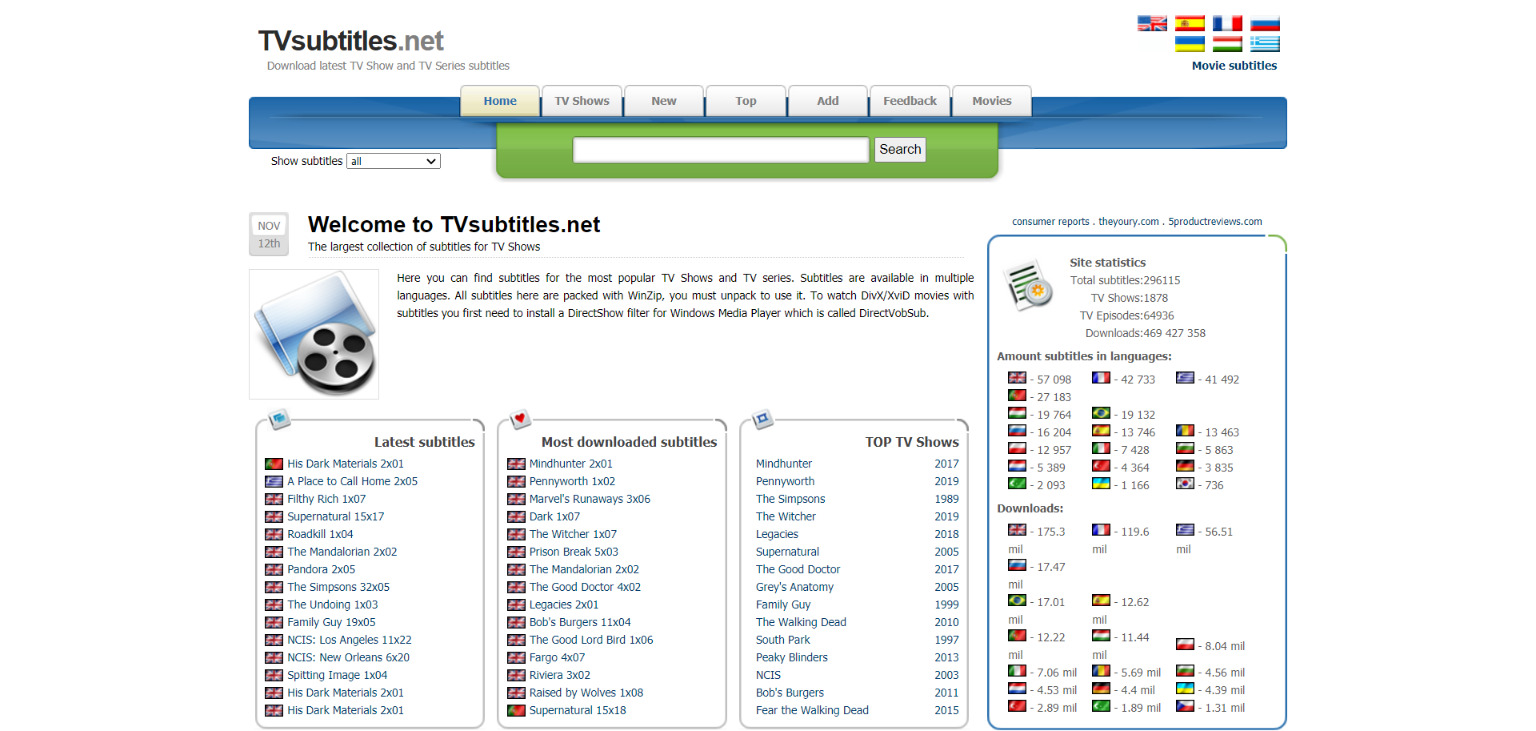
Task: Click the Romanian flag beside 13 463
Action: pyautogui.click(x=1185, y=431)
